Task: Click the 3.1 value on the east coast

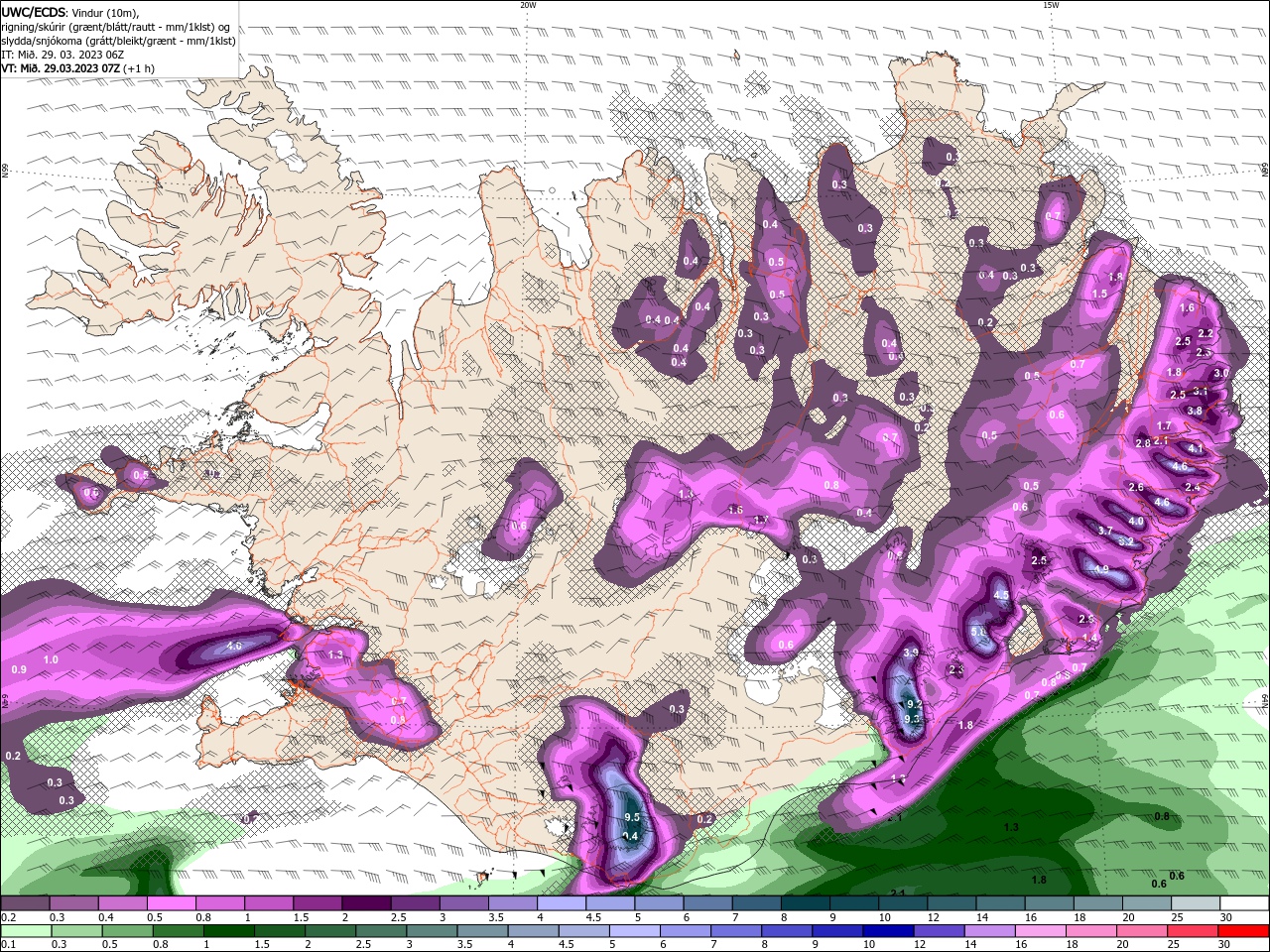Action: click(x=1200, y=392)
